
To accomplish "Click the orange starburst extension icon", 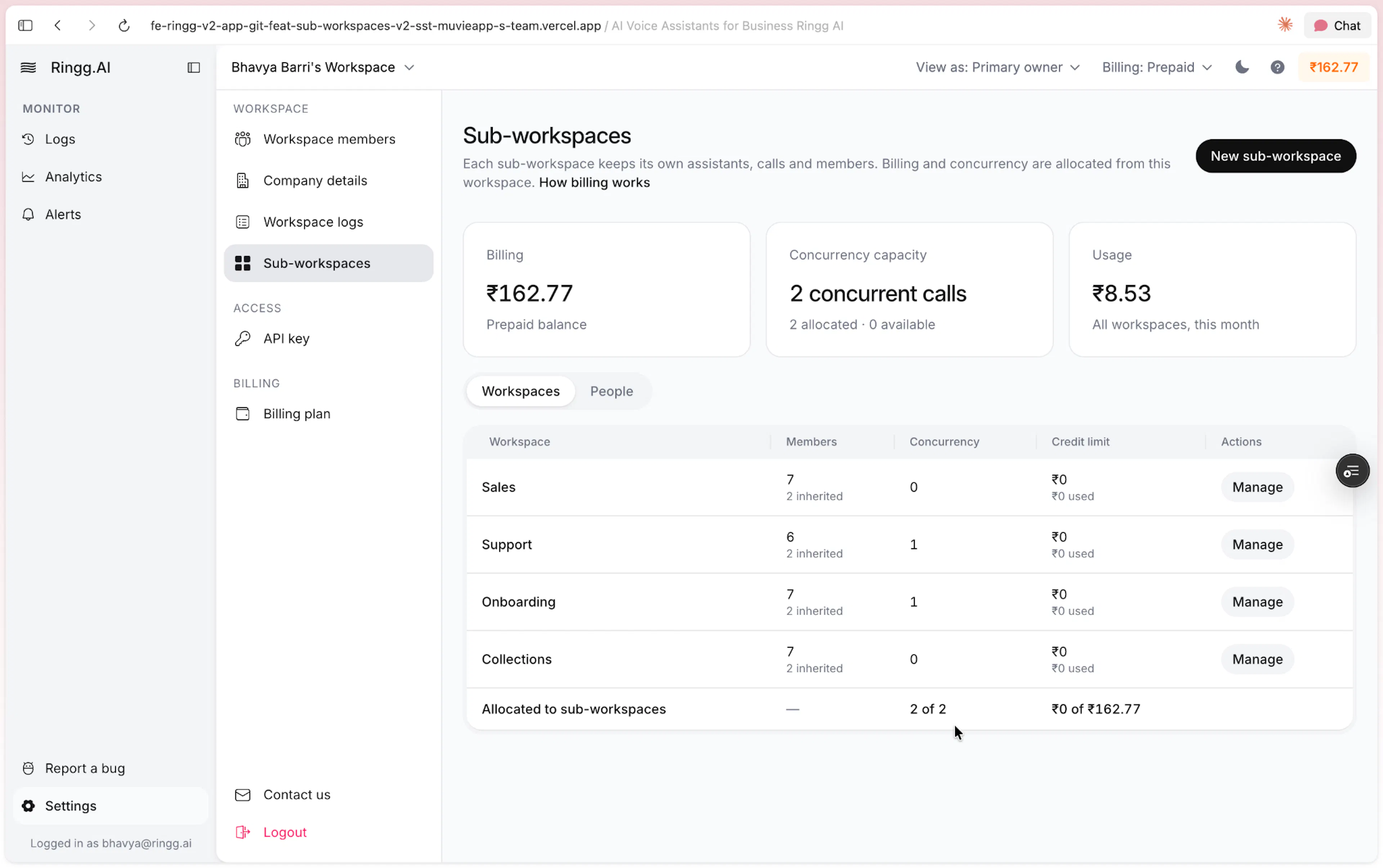I will point(1285,25).
